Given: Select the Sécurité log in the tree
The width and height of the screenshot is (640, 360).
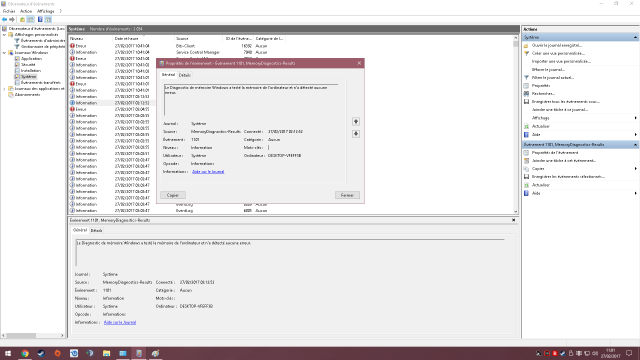Looking at the screenshot, I should 28,64.
